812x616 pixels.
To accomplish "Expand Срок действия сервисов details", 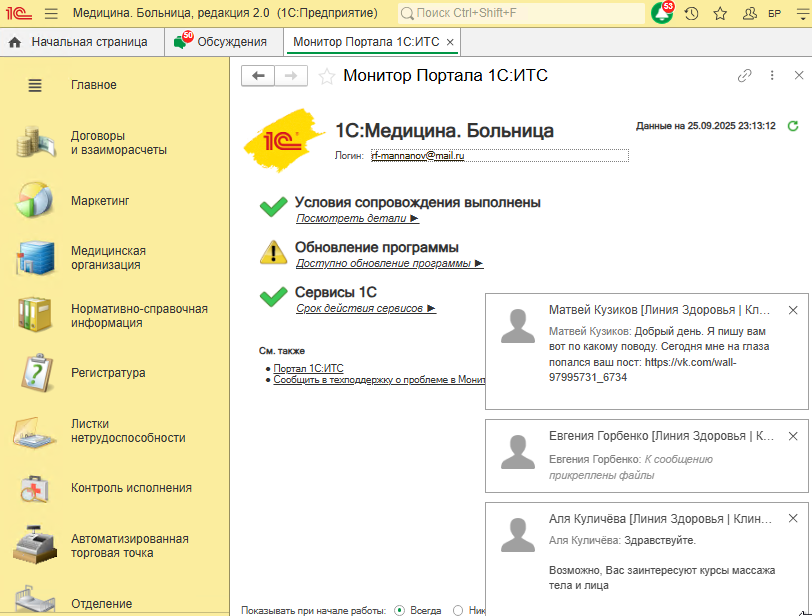I will click(x=365, y=308).
